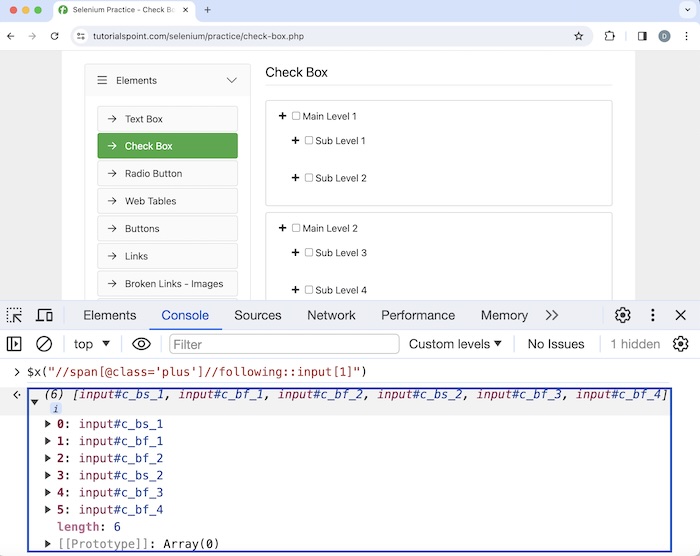The image size is (700, 556).
Task: Enable the Main Level 2 checkbox
Action: pos(296,228)
